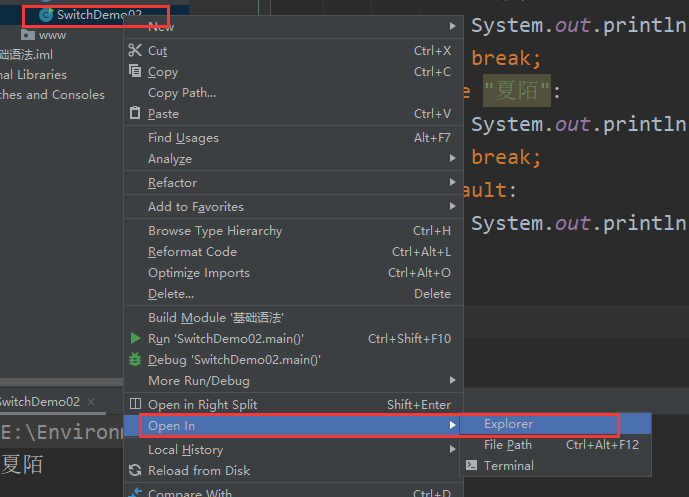The height and width of the screenshot is (497, 689).
Task: Select SwitchDemo02 in project tree
Action: point(99,15)
